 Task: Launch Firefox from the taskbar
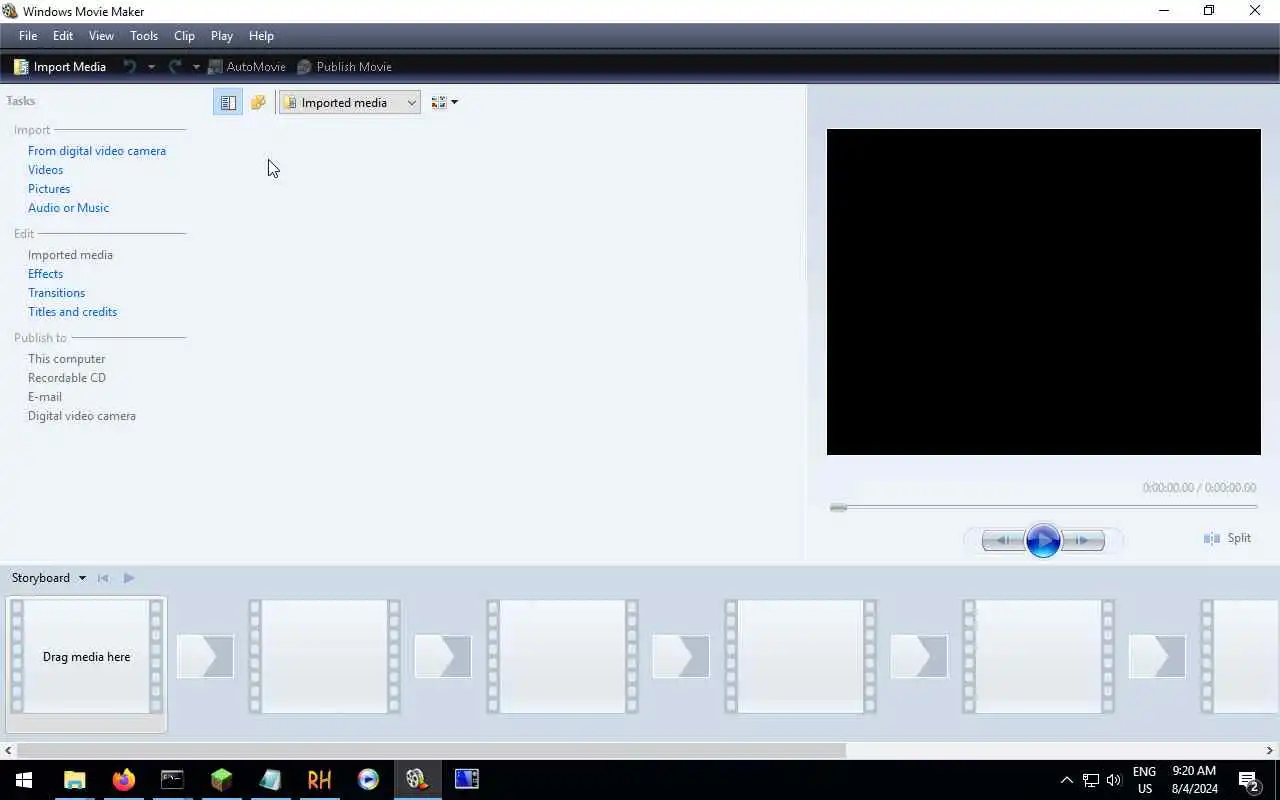123,780
